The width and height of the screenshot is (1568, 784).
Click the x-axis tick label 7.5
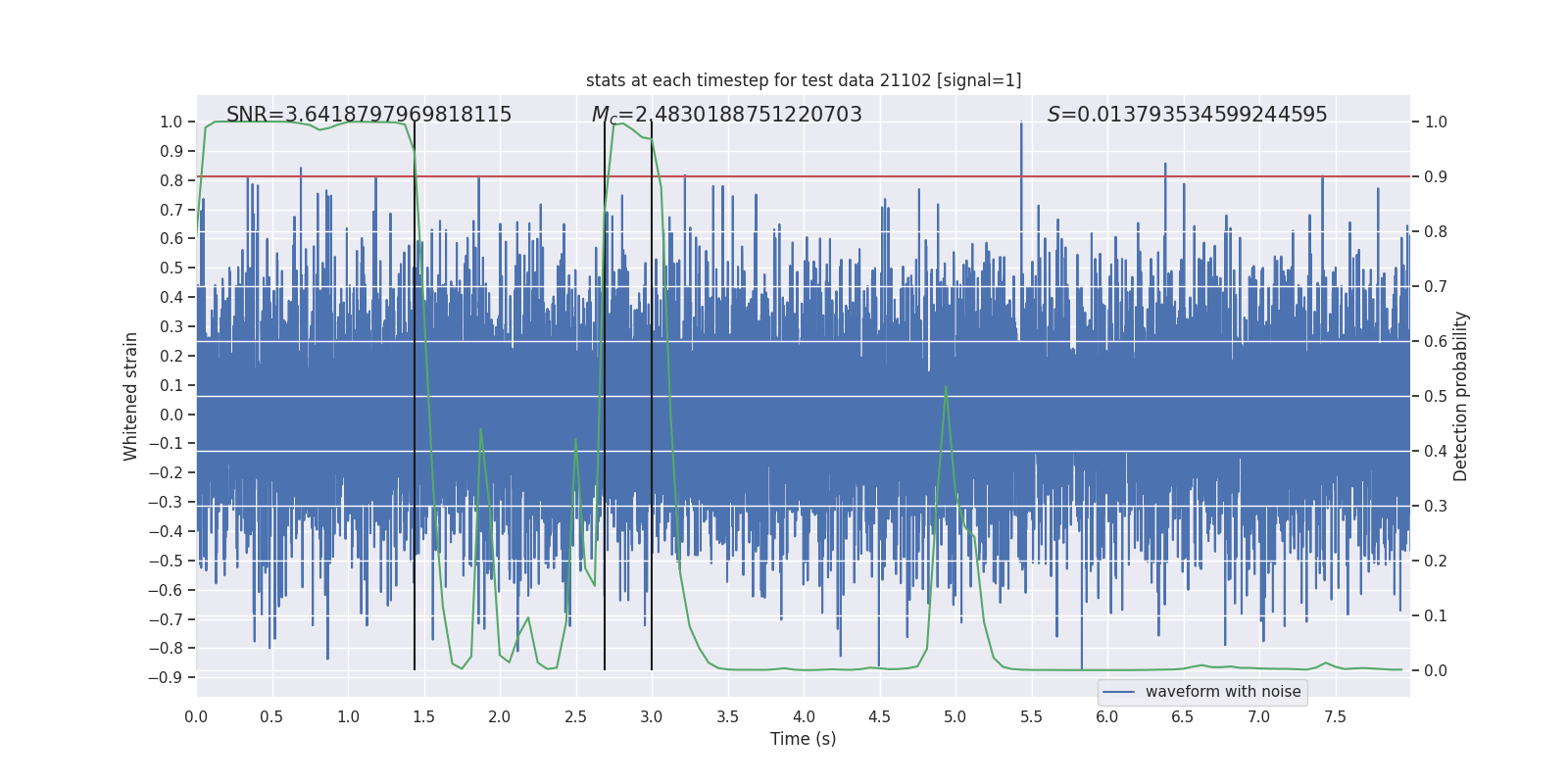click(x=1335, y=717)
